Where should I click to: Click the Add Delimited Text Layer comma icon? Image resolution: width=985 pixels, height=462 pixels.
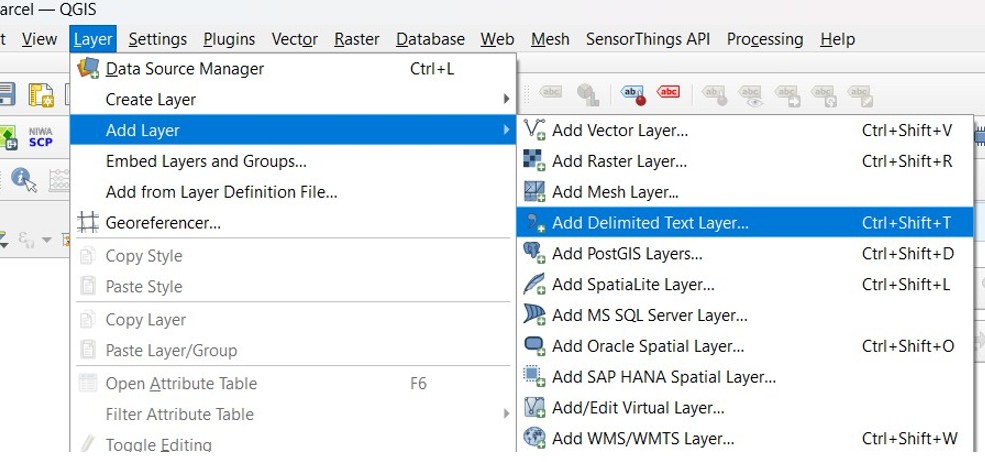(x=535, y=222)
